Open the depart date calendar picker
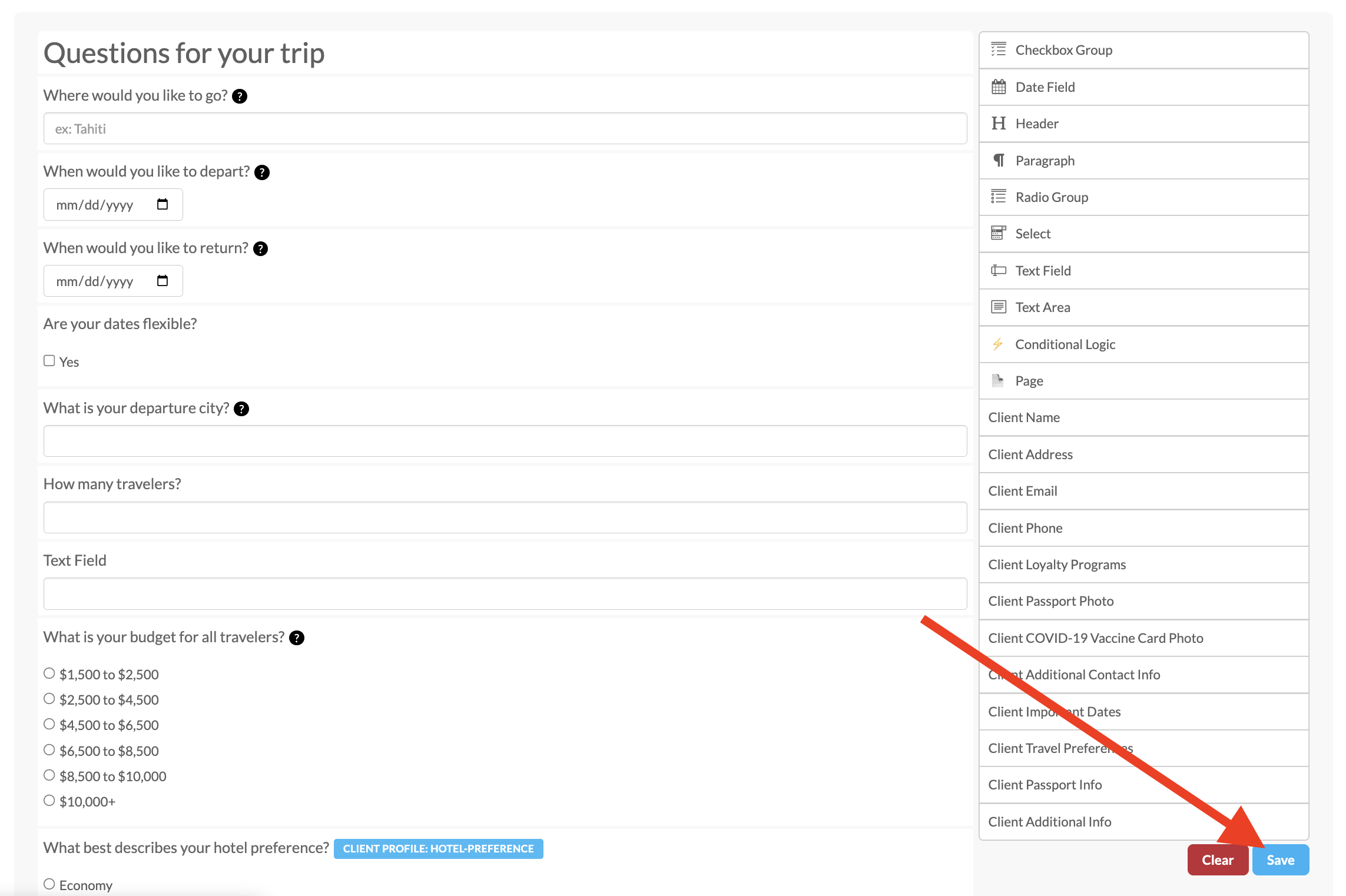This screenshot has width=1346, height=896. [x=163, y=204]
